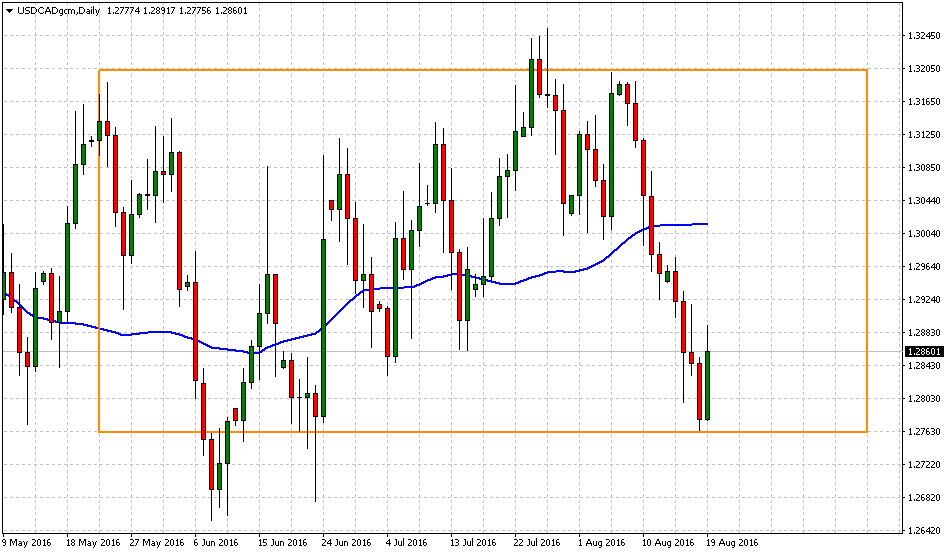Click the 1.29640 price axis label
Image resolution: width=945 pixels, height=554 pixels.
924,266
